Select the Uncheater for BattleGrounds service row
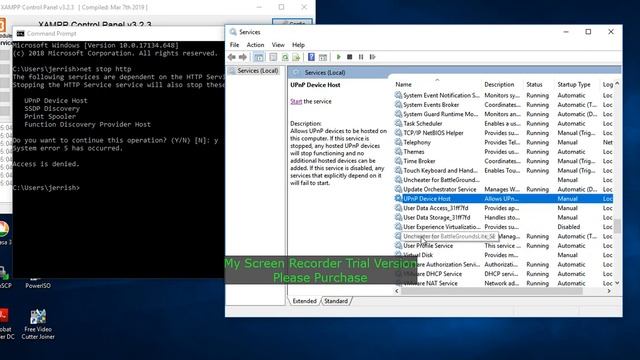The height and width of the screenshot is (360, 640). 503,180
